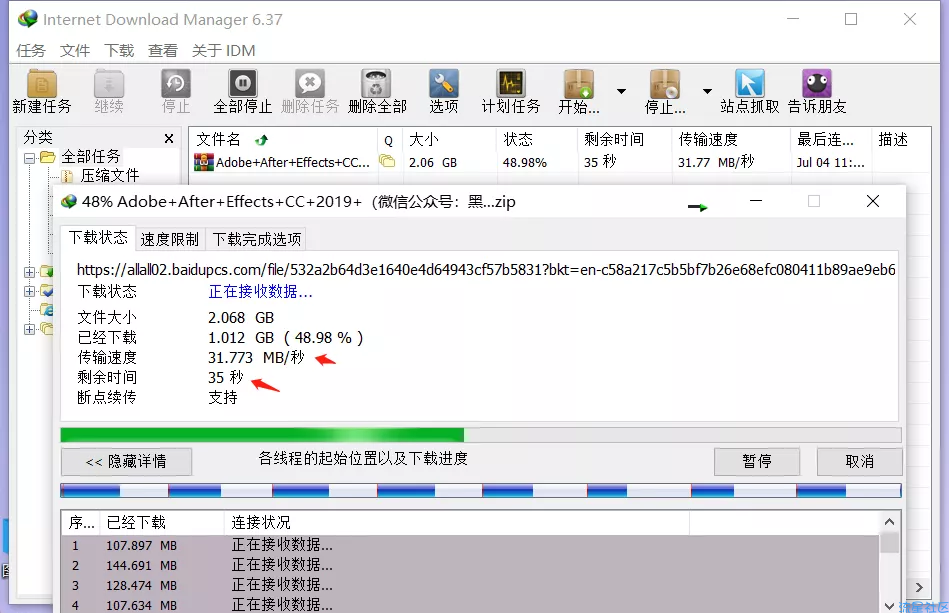Viewport: 949px width, 613px height.
Task: Click the 已经下载 header in connection list
Action: click(162, 522)
